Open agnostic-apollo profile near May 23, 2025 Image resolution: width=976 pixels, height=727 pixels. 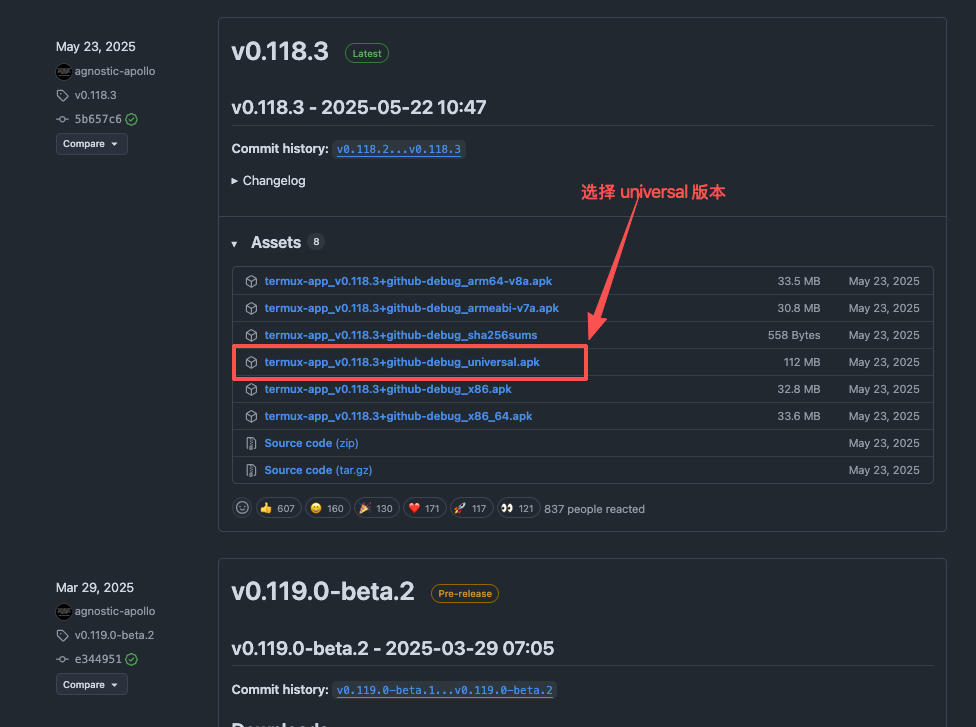(115, 72)
